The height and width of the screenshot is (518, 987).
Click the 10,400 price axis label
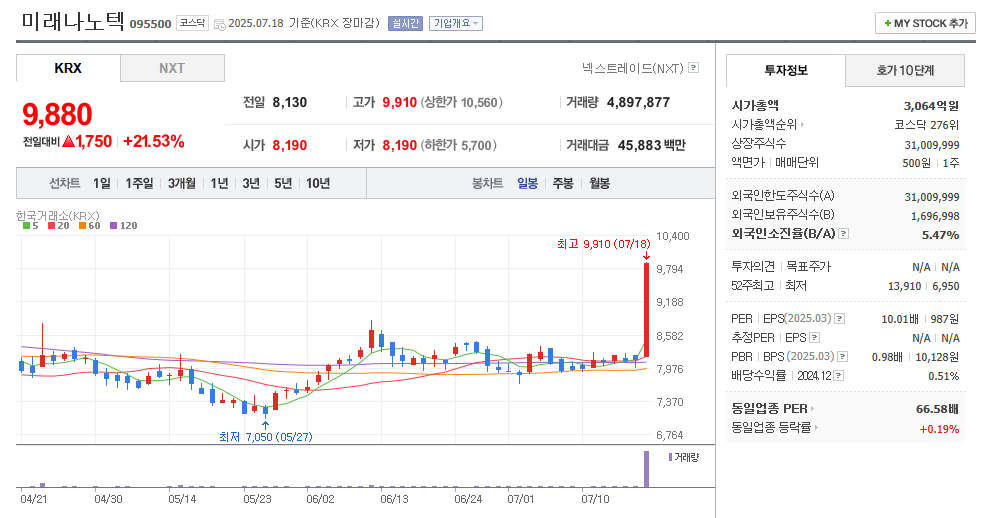(673, 236)
